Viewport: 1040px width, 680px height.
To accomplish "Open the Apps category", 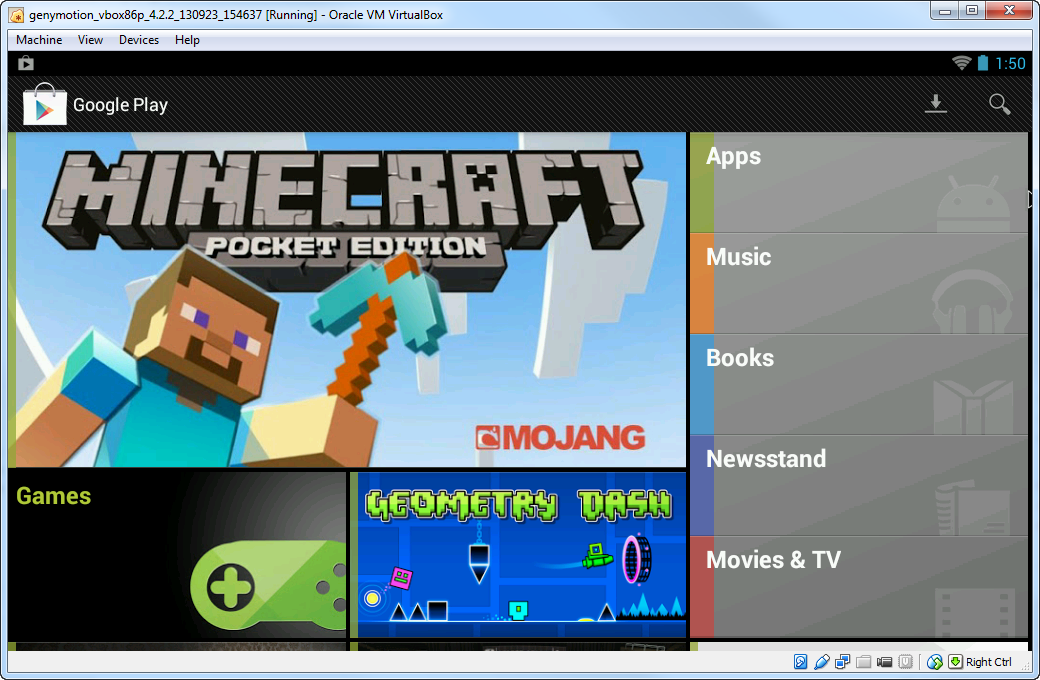I will [859, 182].
